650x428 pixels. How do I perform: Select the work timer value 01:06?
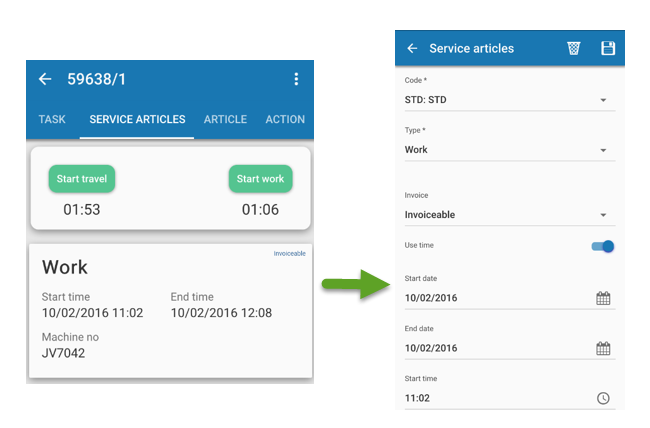tap(260, 209)
